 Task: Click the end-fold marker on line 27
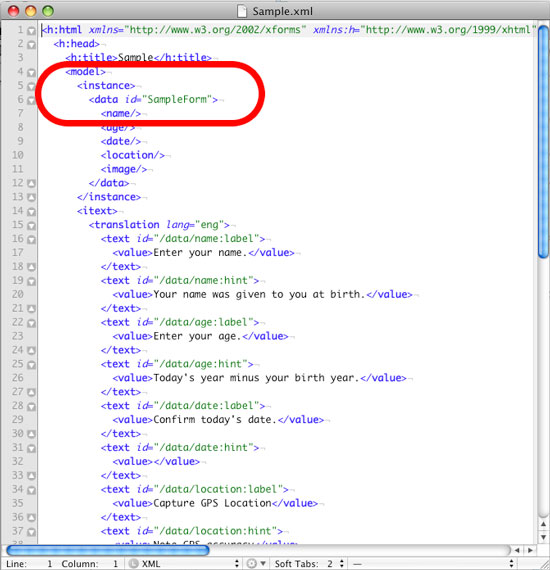[x=32, y=393]
